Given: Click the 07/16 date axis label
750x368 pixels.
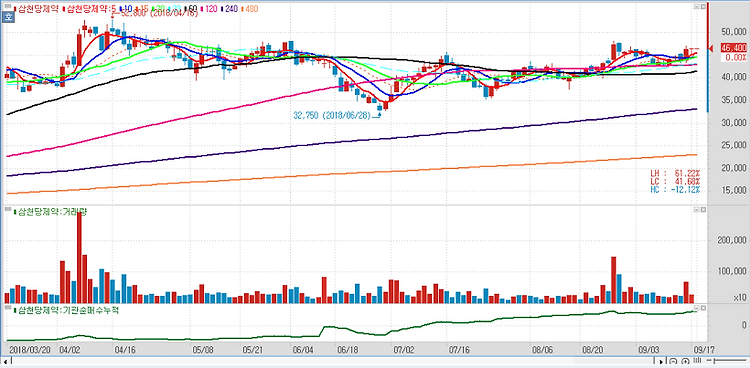Looking at the screenshot, I should point(458,349).
